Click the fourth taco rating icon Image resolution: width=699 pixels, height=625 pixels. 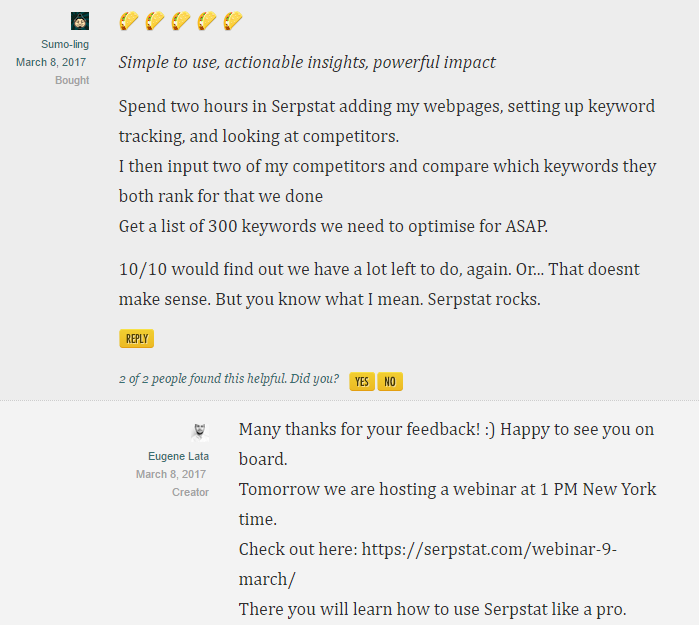coord(207,21)
